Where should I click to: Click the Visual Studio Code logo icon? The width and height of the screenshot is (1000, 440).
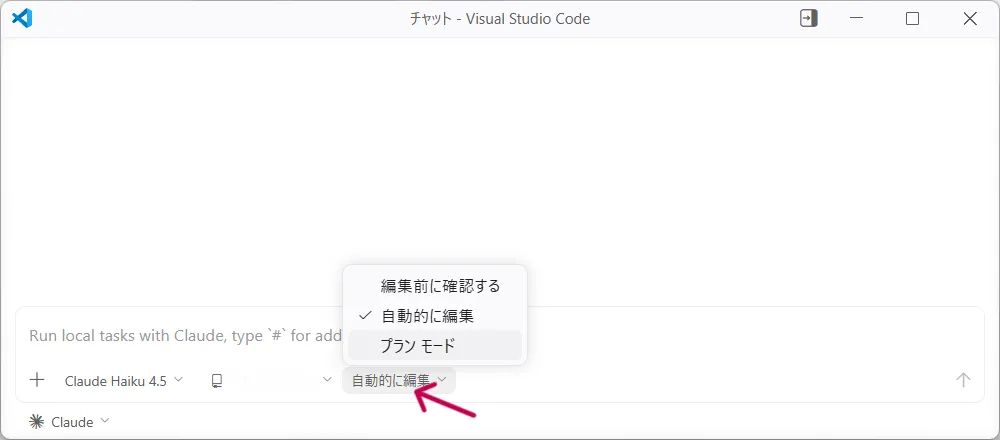click(x=22, y=18)
